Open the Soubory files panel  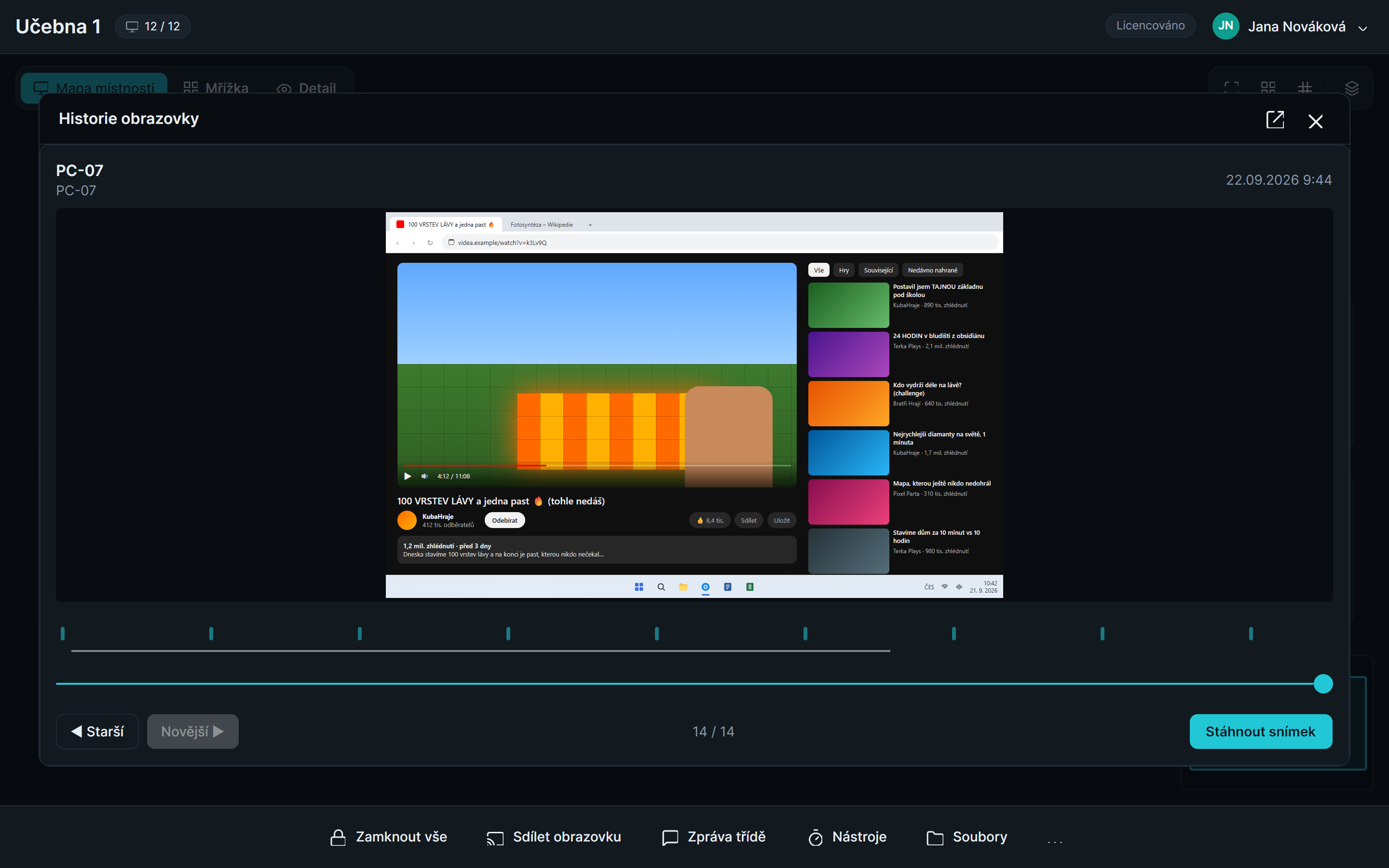point(967,837)
